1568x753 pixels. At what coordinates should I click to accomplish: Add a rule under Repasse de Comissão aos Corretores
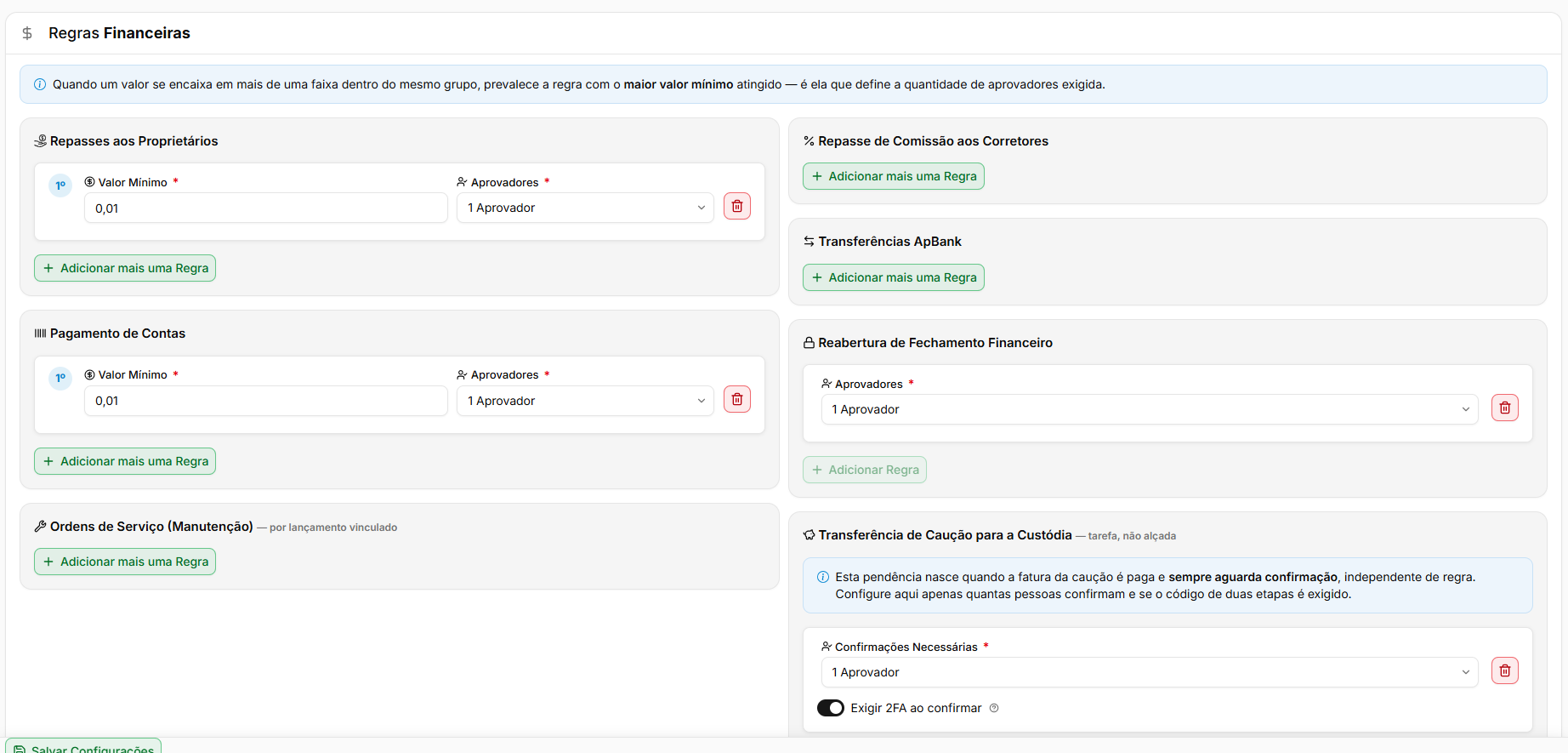(x=894, y=176)
